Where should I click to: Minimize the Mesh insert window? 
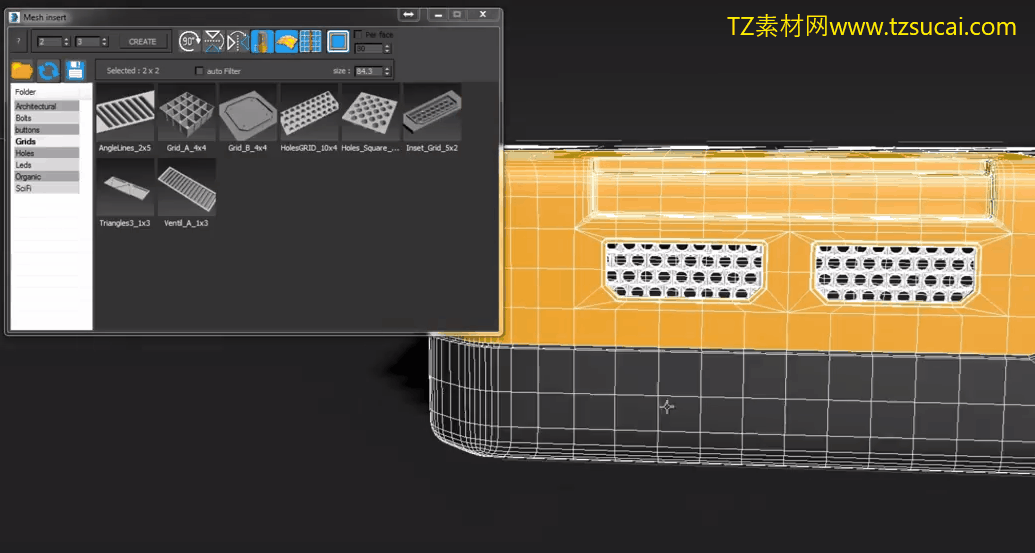pyautogui.click(x=438, y=15)
